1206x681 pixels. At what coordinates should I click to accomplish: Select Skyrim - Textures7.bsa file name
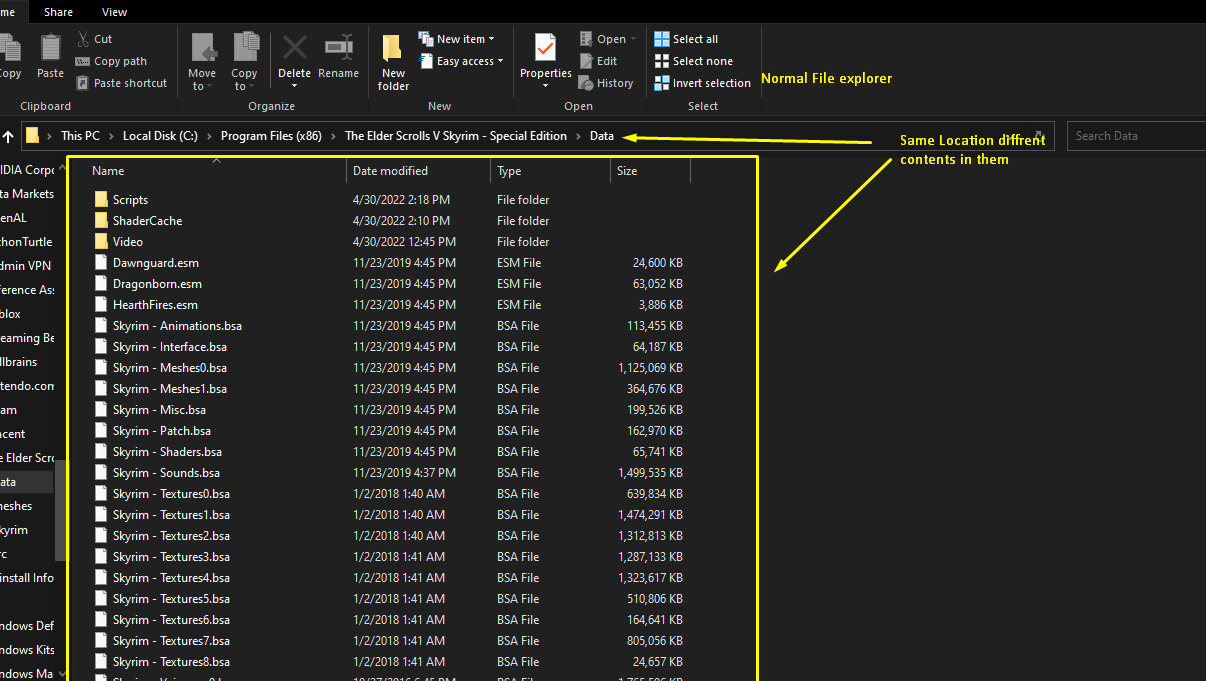coord(171,641)
